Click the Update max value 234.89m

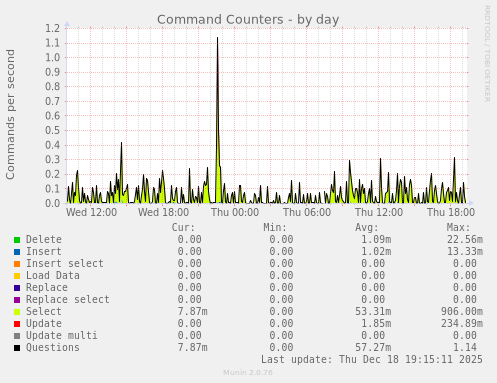point(462,323)
